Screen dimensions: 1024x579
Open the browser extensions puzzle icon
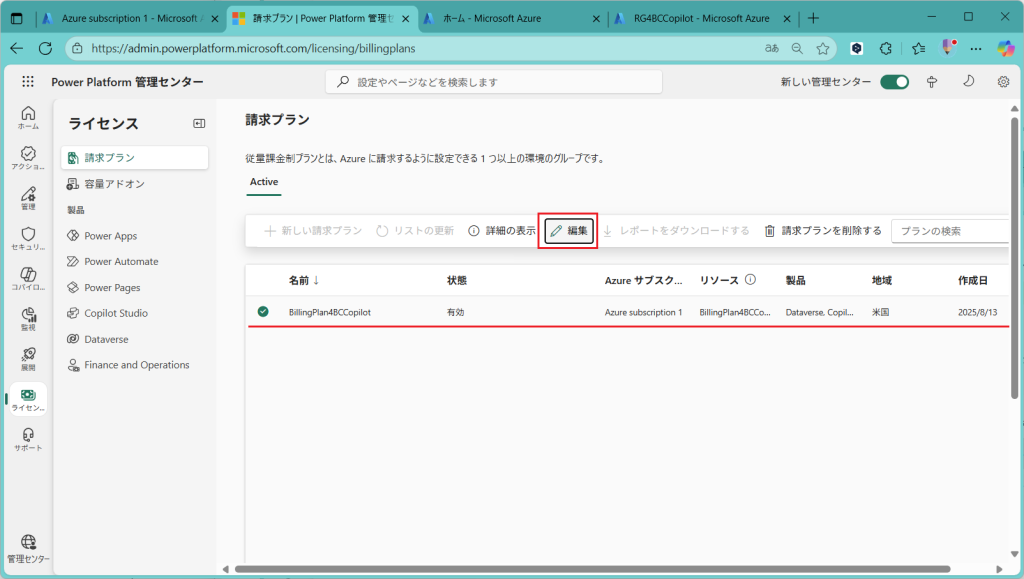[886, 48]
